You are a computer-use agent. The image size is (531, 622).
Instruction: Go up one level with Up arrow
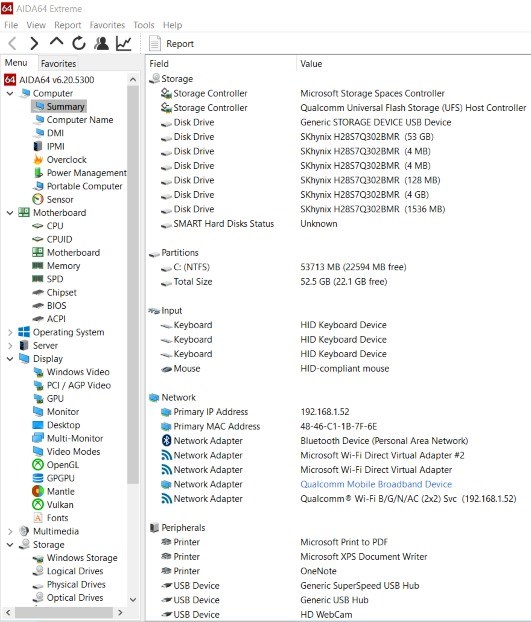click(x=57, y=42)
